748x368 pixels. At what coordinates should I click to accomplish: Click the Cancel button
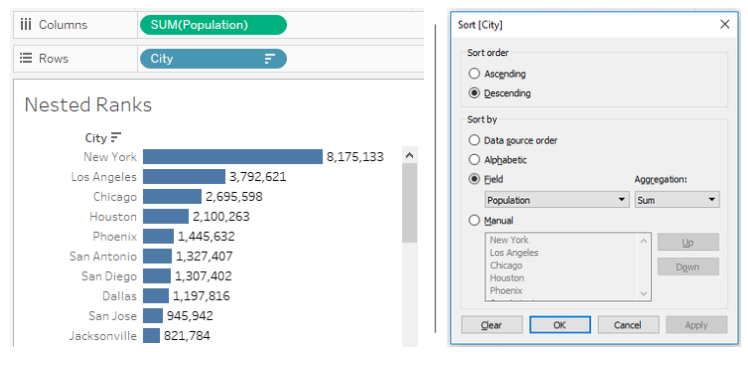tap(628, 325)
